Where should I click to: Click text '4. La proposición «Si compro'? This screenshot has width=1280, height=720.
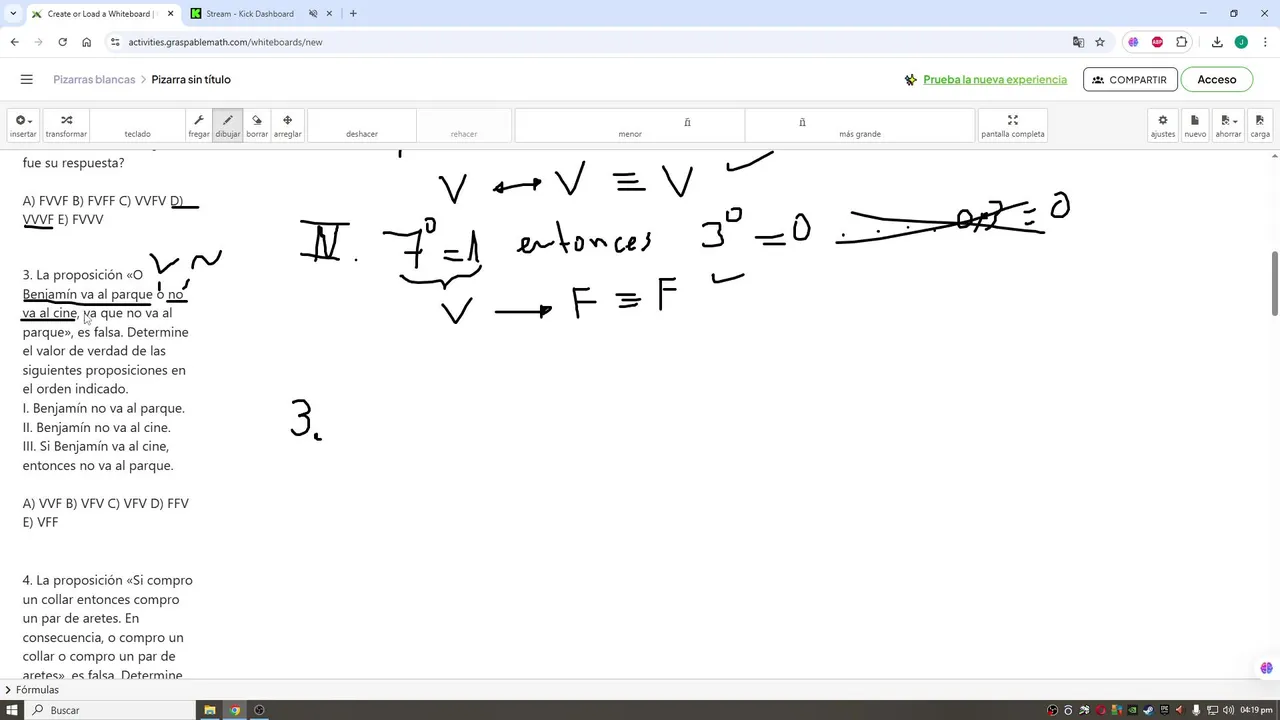coord(107,580)
